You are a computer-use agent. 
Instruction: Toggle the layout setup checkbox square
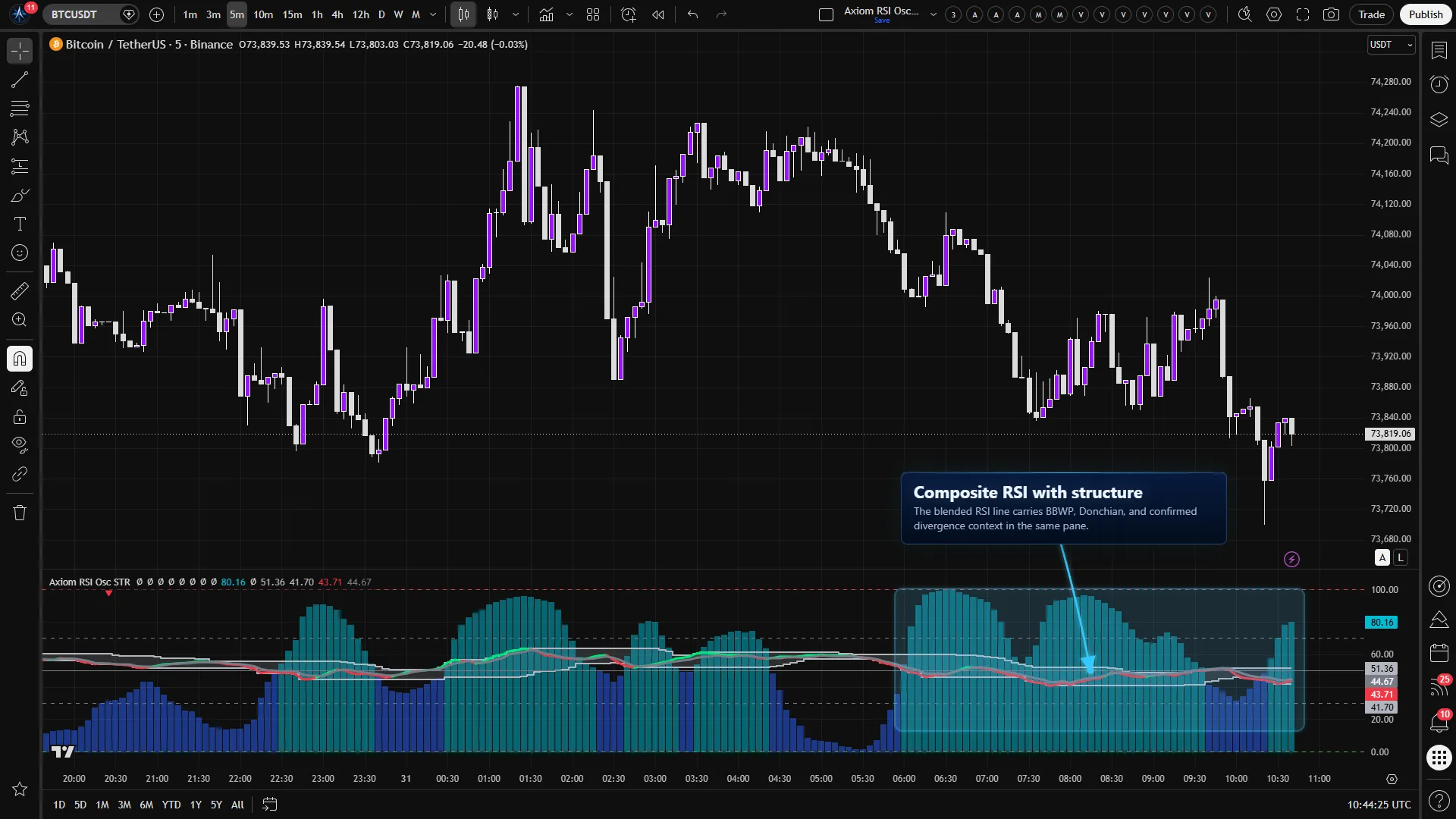coord(827,14)
